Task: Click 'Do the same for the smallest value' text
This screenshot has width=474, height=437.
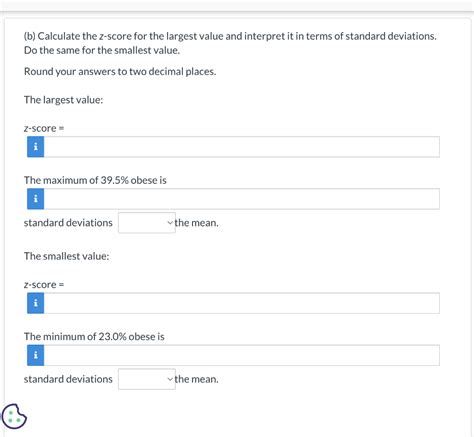Action: pyautogui.click(x=102, y=50)
